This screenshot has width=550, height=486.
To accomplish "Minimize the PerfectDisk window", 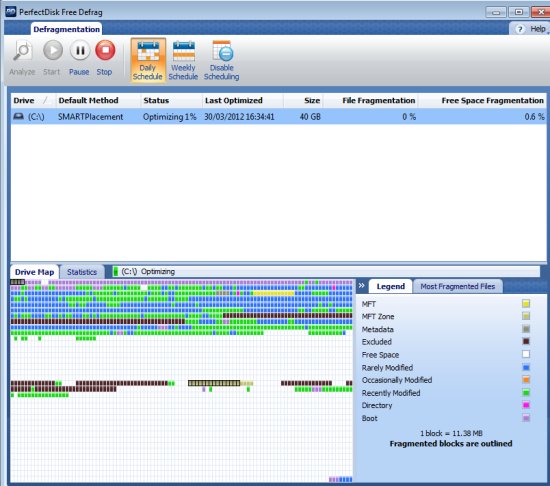I will point(496,12).
